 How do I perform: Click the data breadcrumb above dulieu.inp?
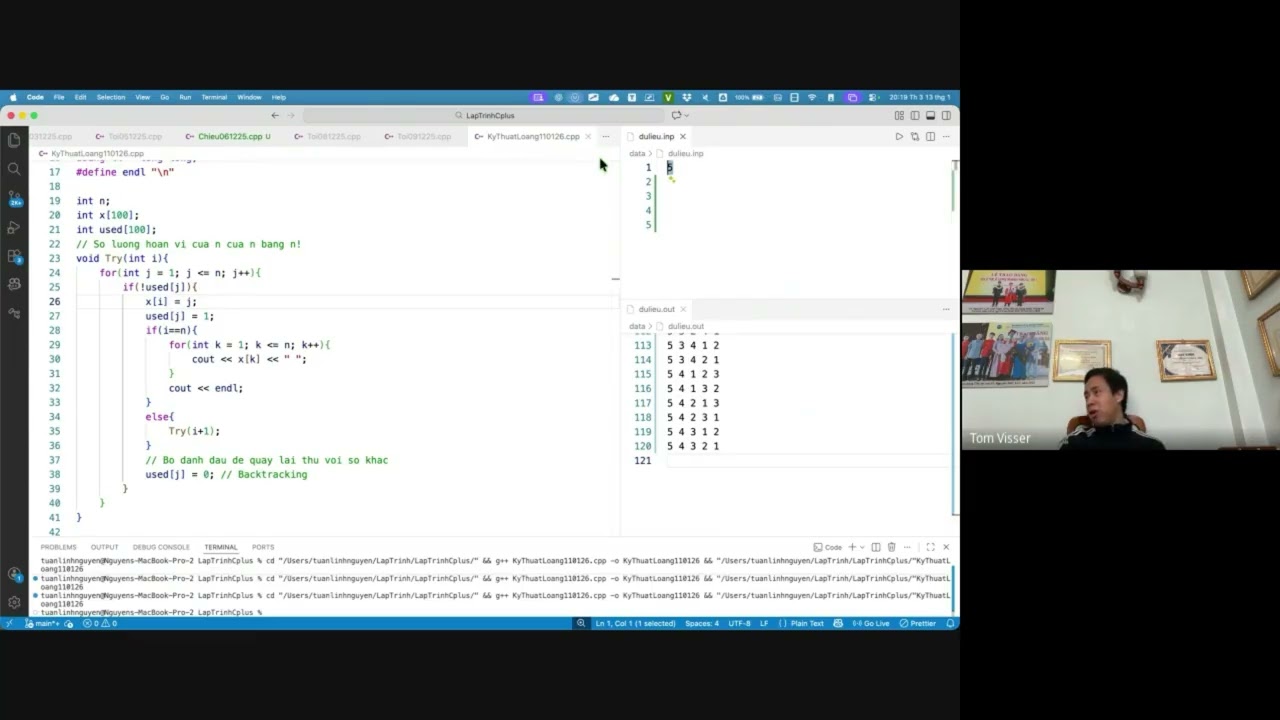(x=637, y=154)
